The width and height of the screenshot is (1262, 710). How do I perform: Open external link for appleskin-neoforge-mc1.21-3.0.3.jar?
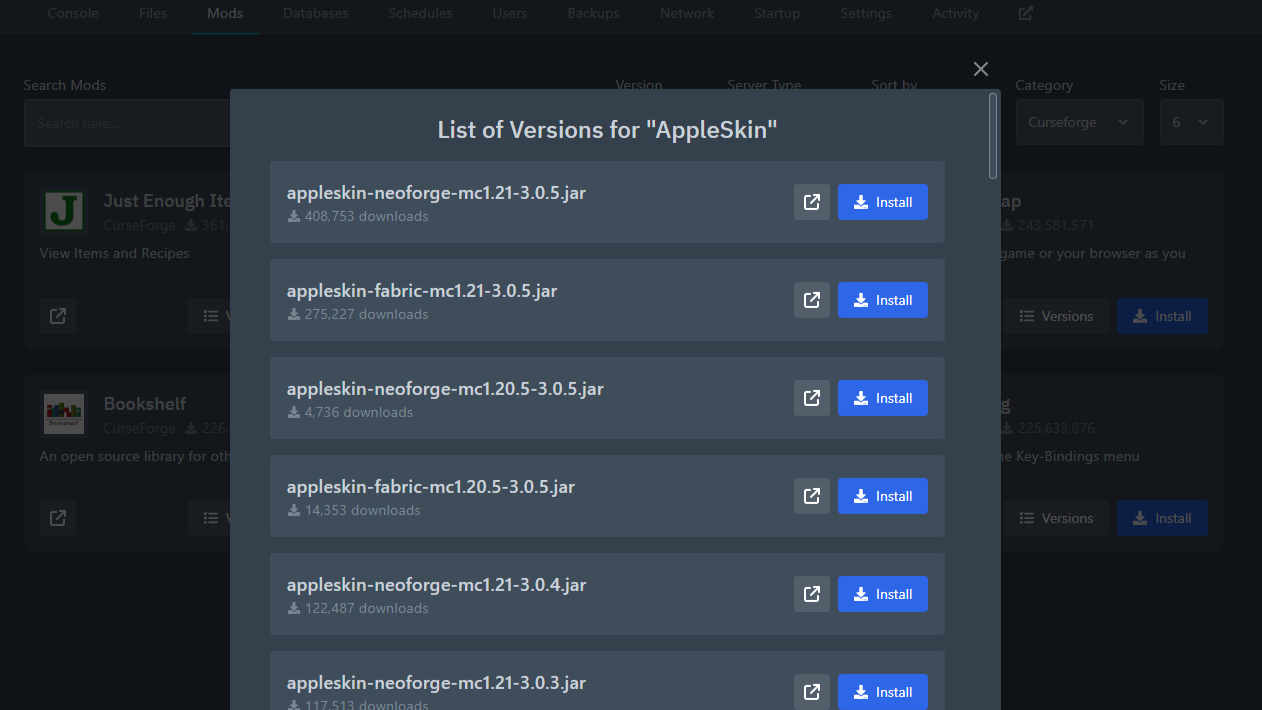pyautogui.click(x=811, y=691)
